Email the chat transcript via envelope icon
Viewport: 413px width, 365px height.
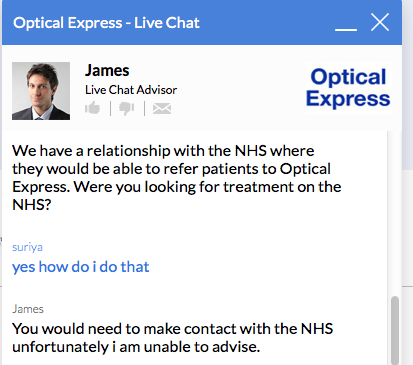point(162,109)
